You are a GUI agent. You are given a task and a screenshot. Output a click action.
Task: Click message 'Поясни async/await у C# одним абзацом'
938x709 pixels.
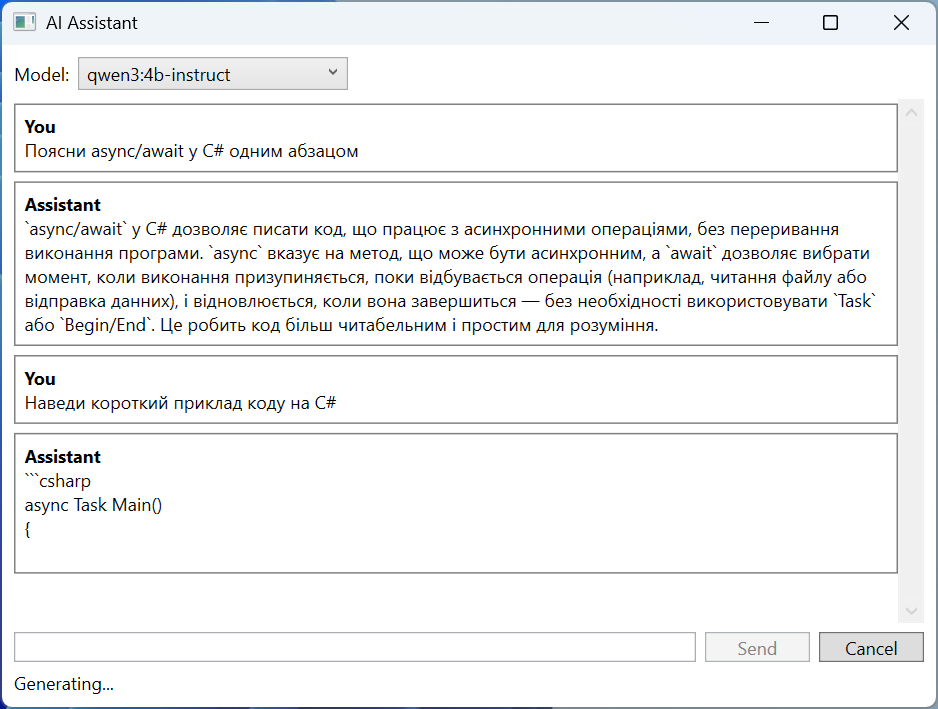pos(191,151)
